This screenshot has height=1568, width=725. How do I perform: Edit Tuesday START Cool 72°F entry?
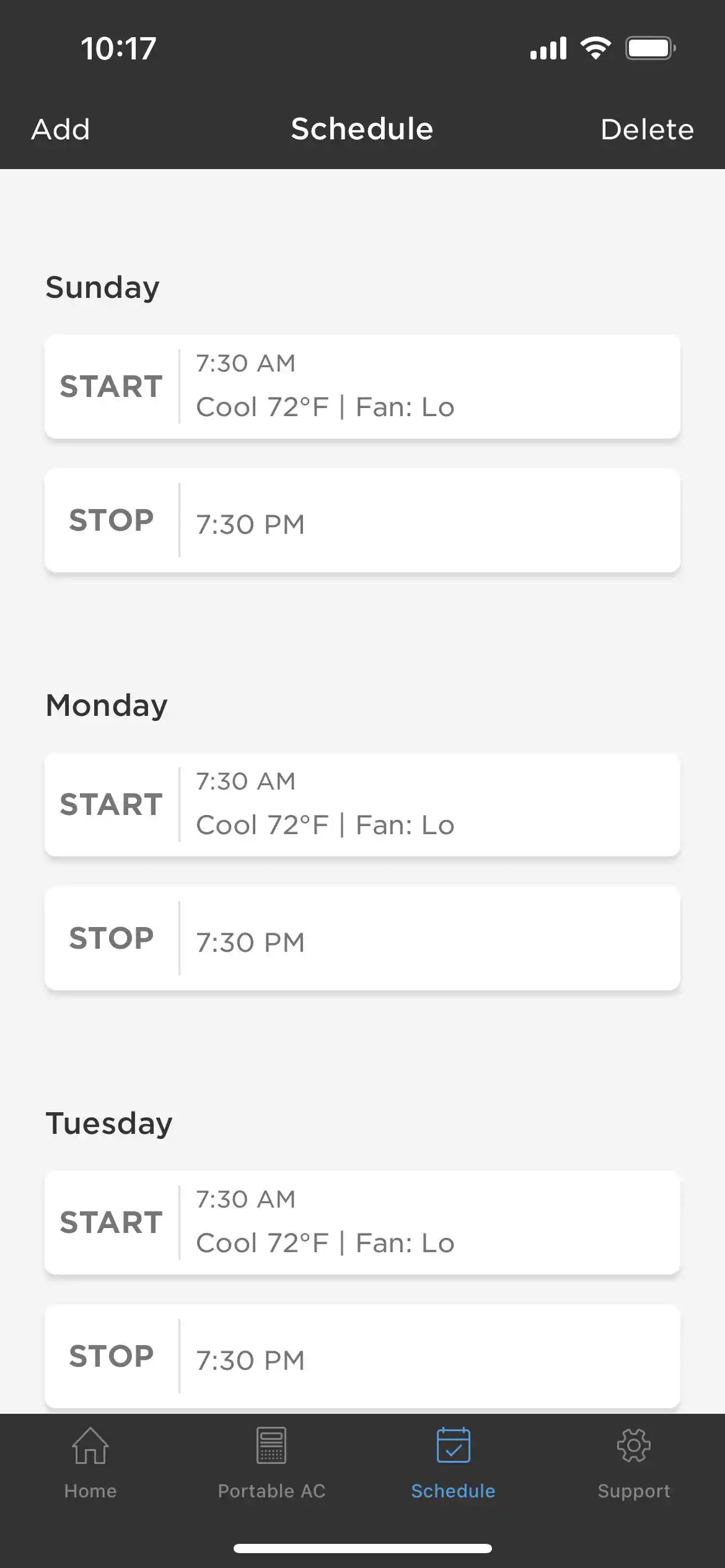click(362, 1222)
